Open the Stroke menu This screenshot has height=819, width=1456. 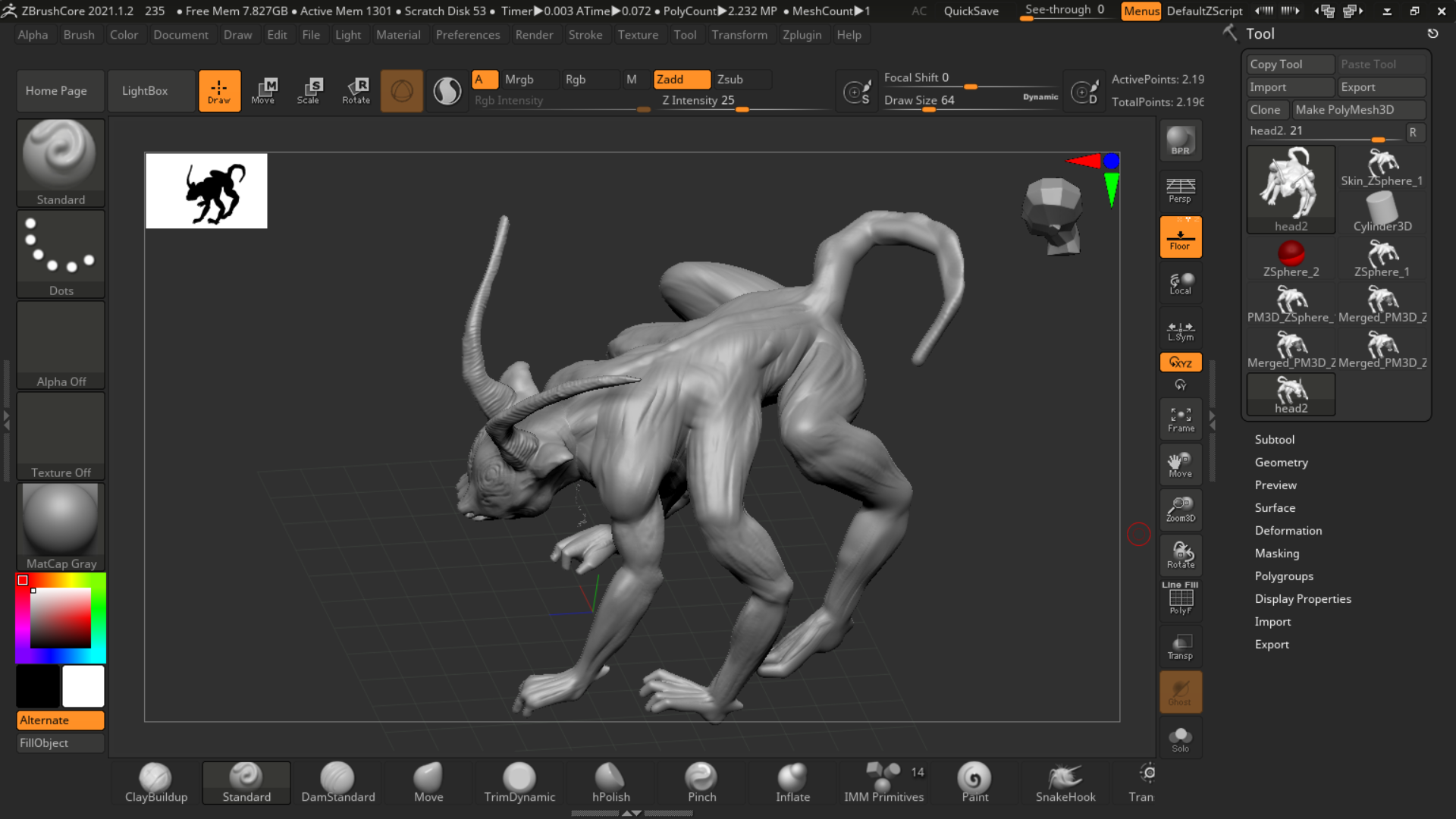tap(585, 35)
